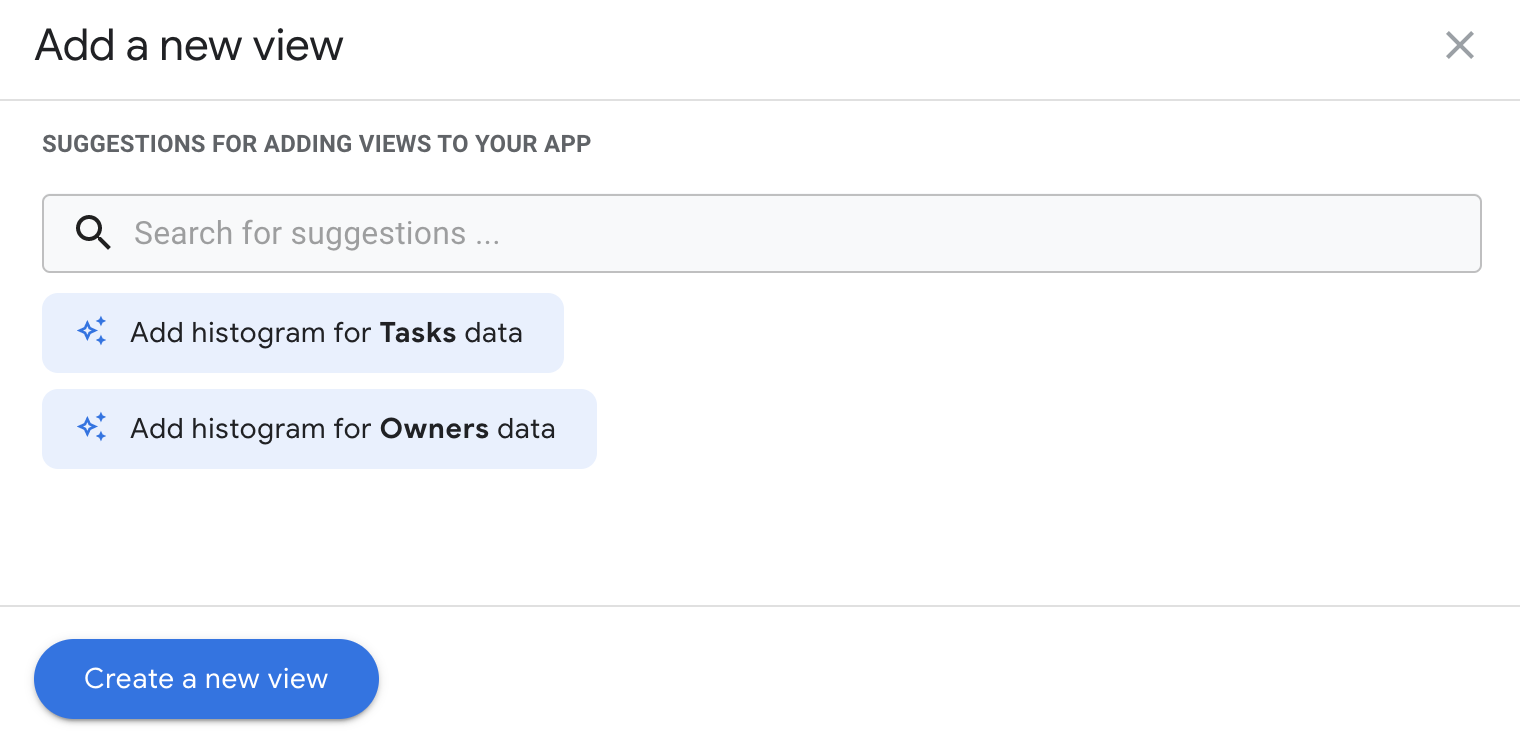Select Add histogram for Tasks data
The width and height of the screenshot is (1520, 748).
pyautogui.click(x=302, y=333)
